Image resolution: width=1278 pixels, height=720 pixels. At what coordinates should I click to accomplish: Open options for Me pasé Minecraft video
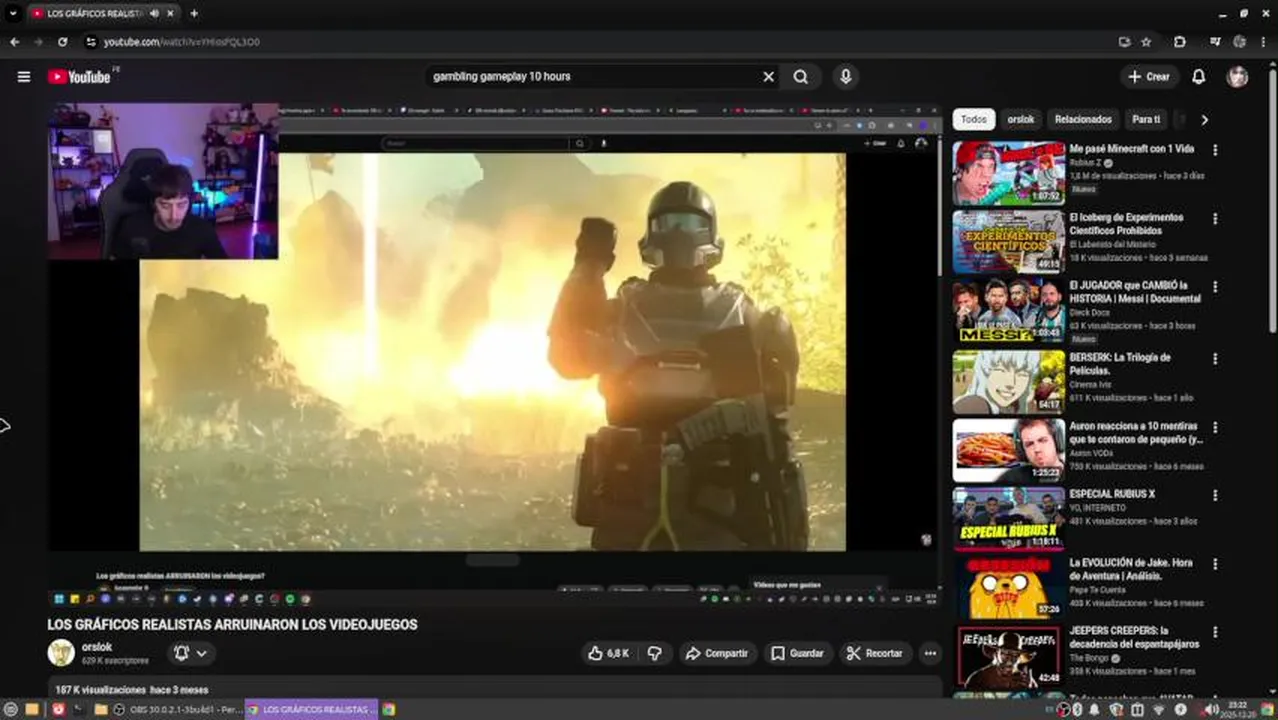click(1215, 150)
